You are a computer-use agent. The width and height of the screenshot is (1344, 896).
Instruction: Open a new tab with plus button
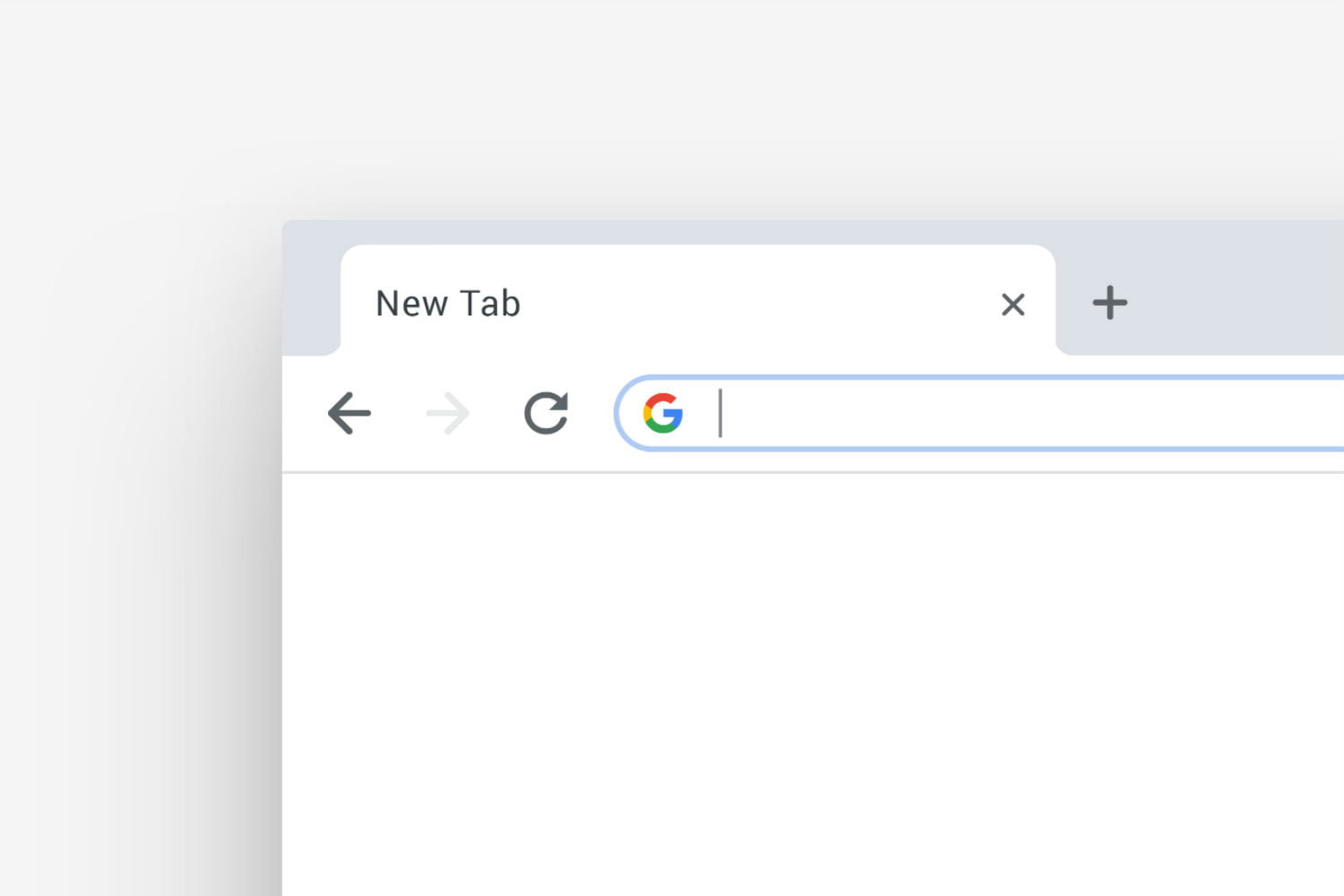pos(1109,303)
